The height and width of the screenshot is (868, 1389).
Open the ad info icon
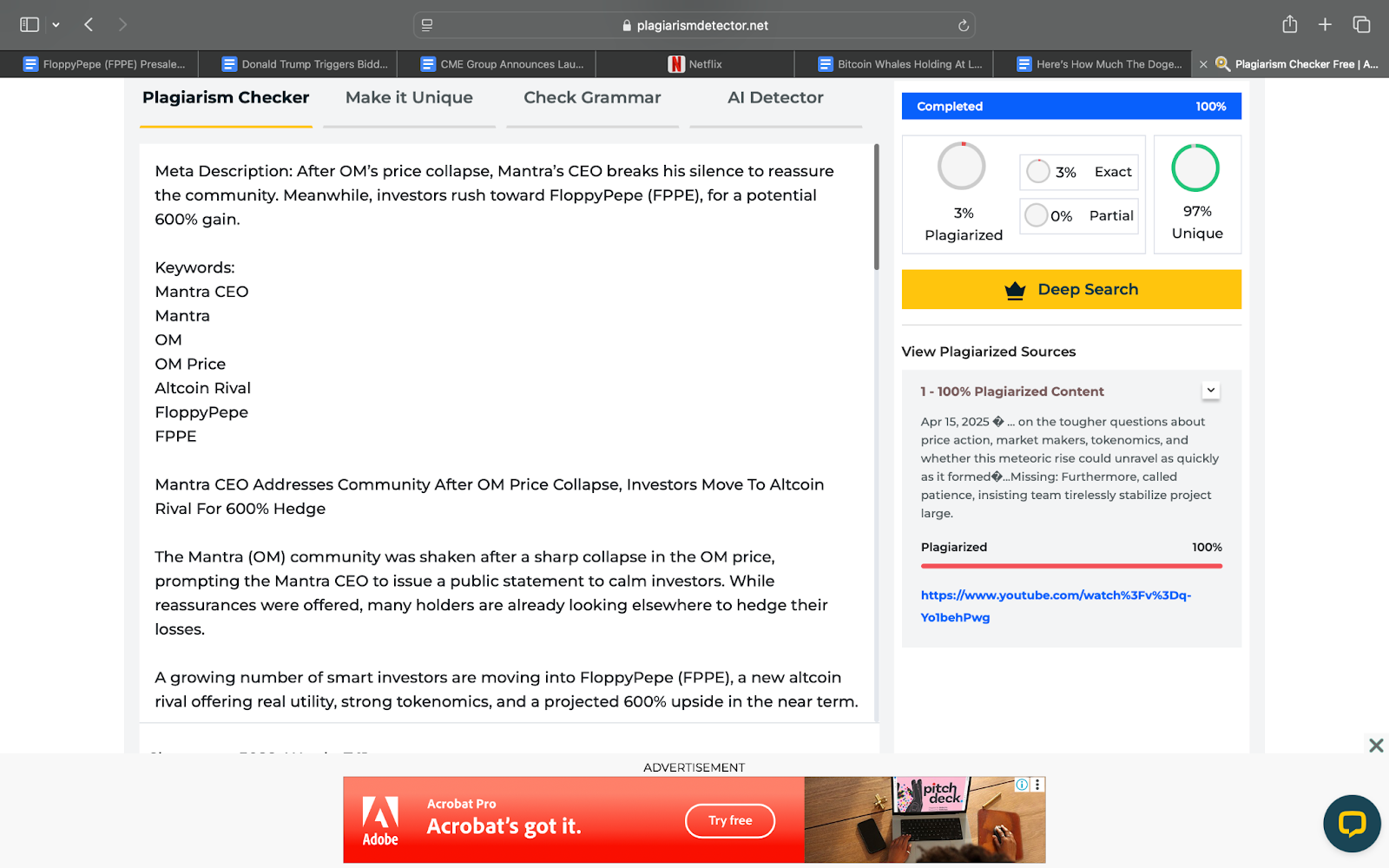pos(1023,785)
